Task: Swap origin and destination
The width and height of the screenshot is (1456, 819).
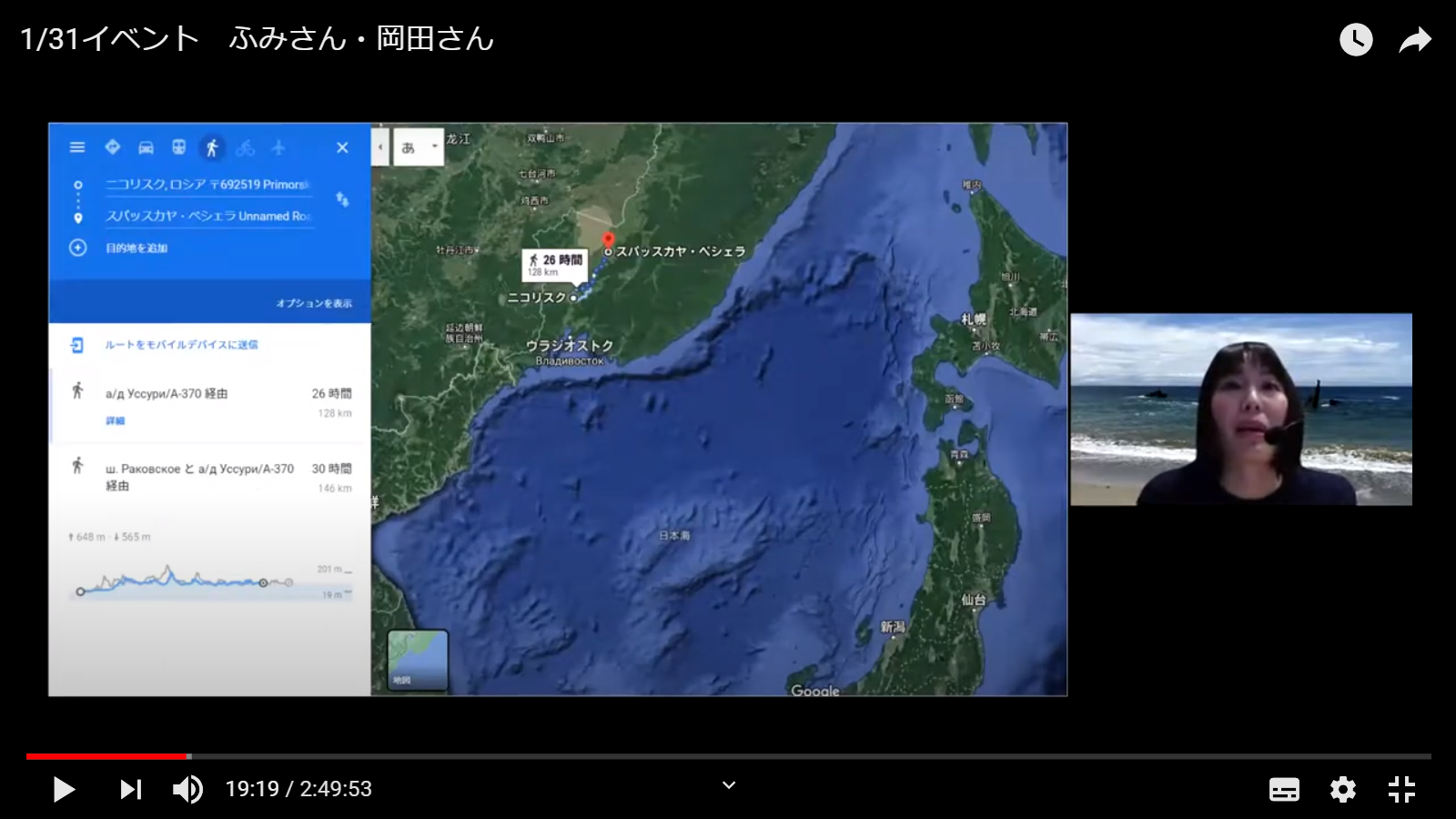Action: click(342, 199)
